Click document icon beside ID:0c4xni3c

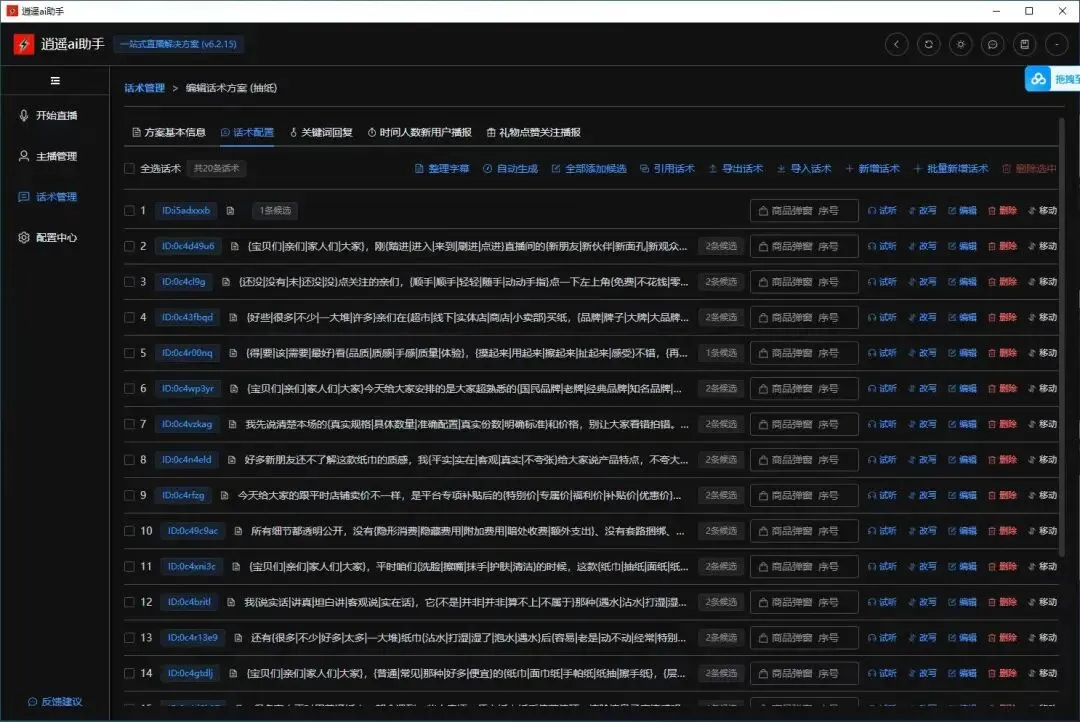(x=236, y=566)
